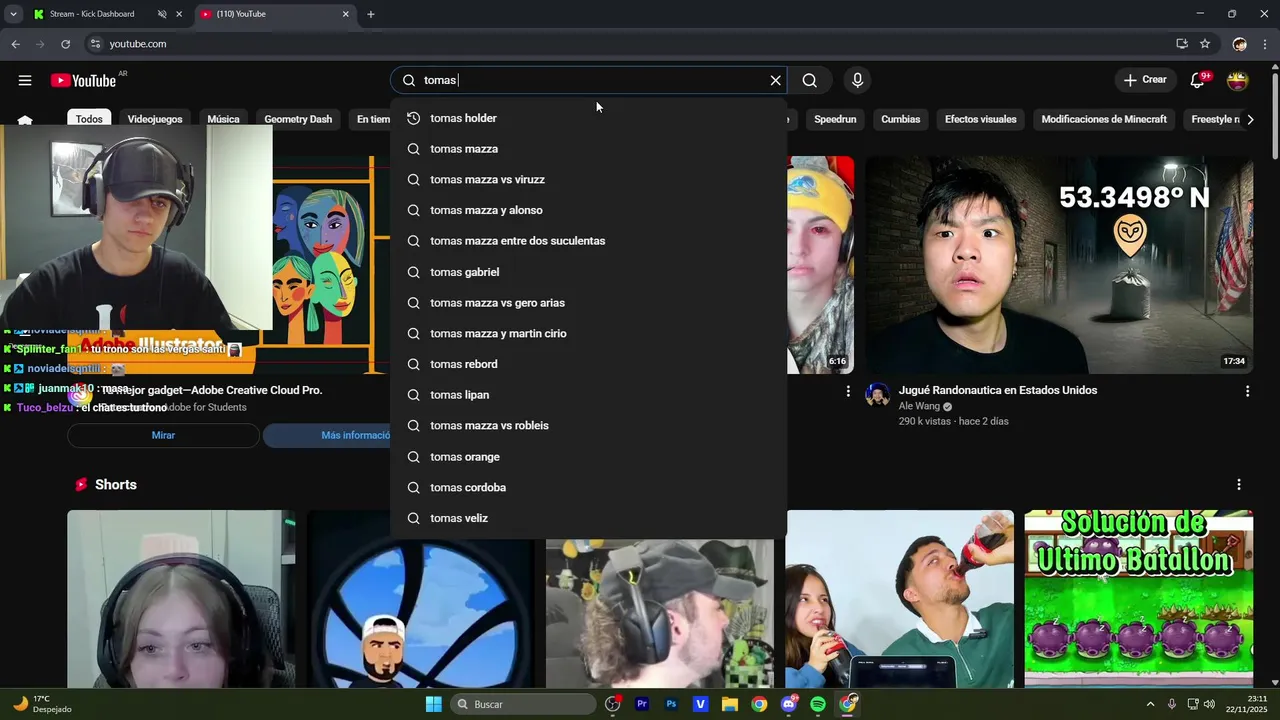Select suggestion 'tomas gabriel'
Viewport: 1280px width, 720px height.
588,272
